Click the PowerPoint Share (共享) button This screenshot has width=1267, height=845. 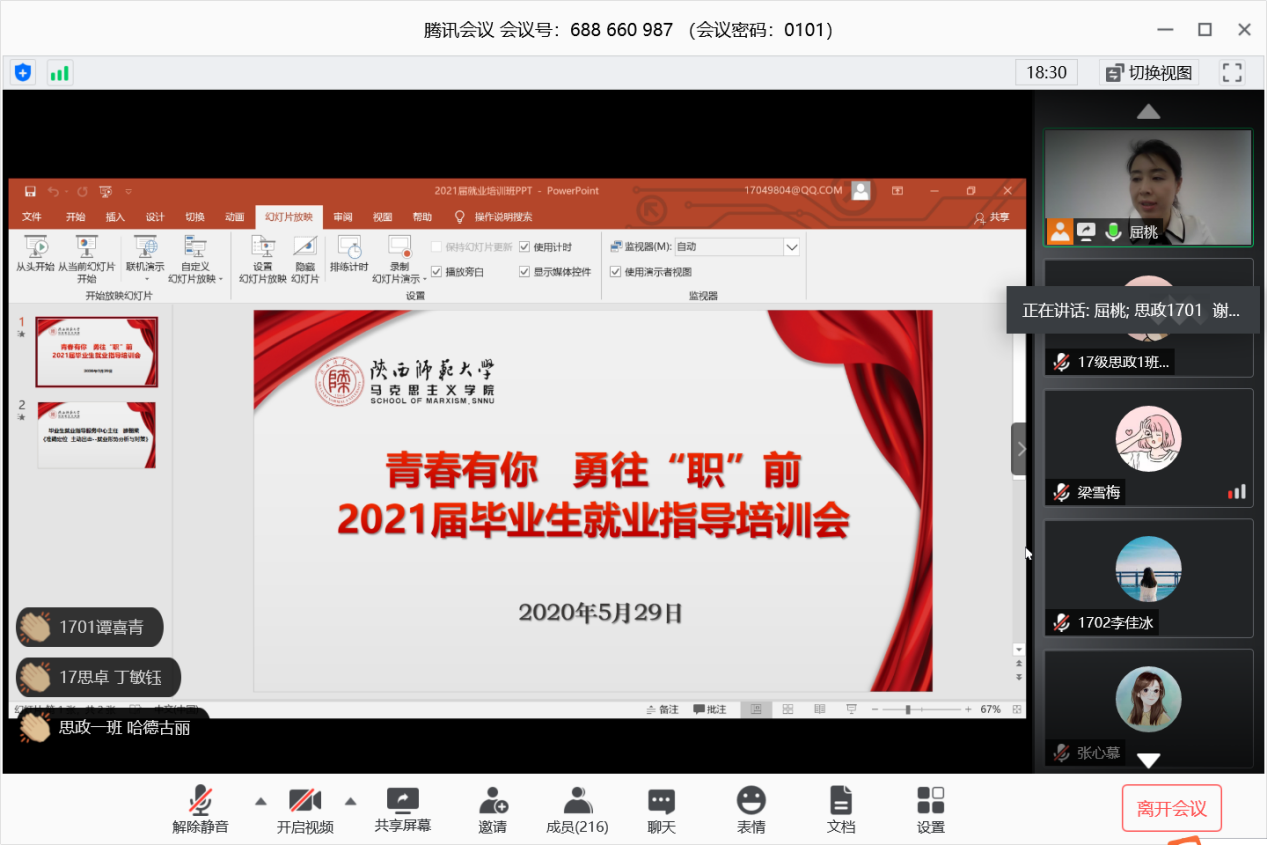coord(992,217)
